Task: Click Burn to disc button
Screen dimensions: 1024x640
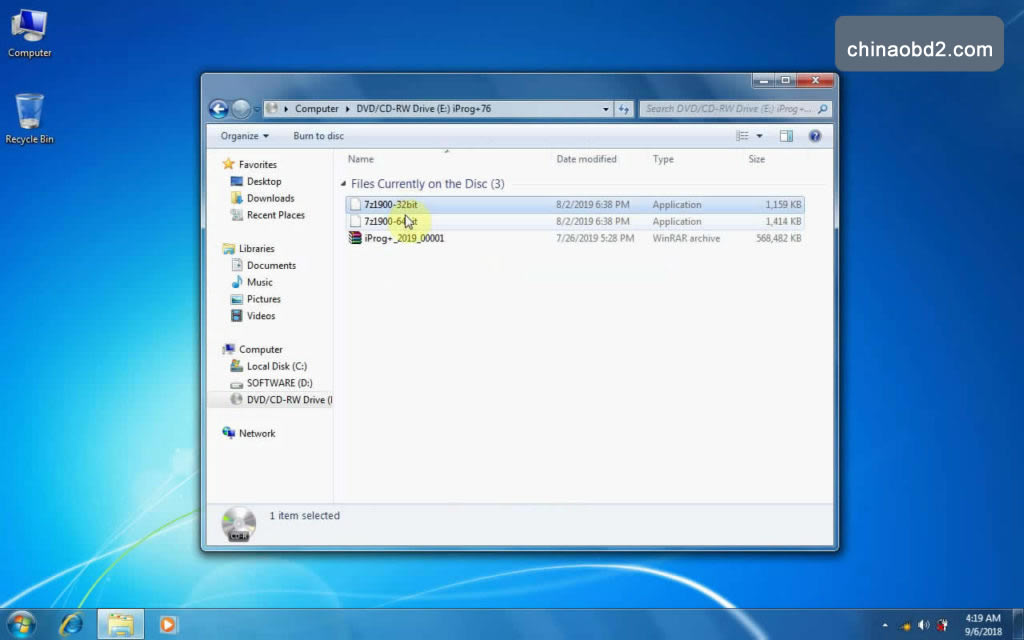Action: [318, 136]
